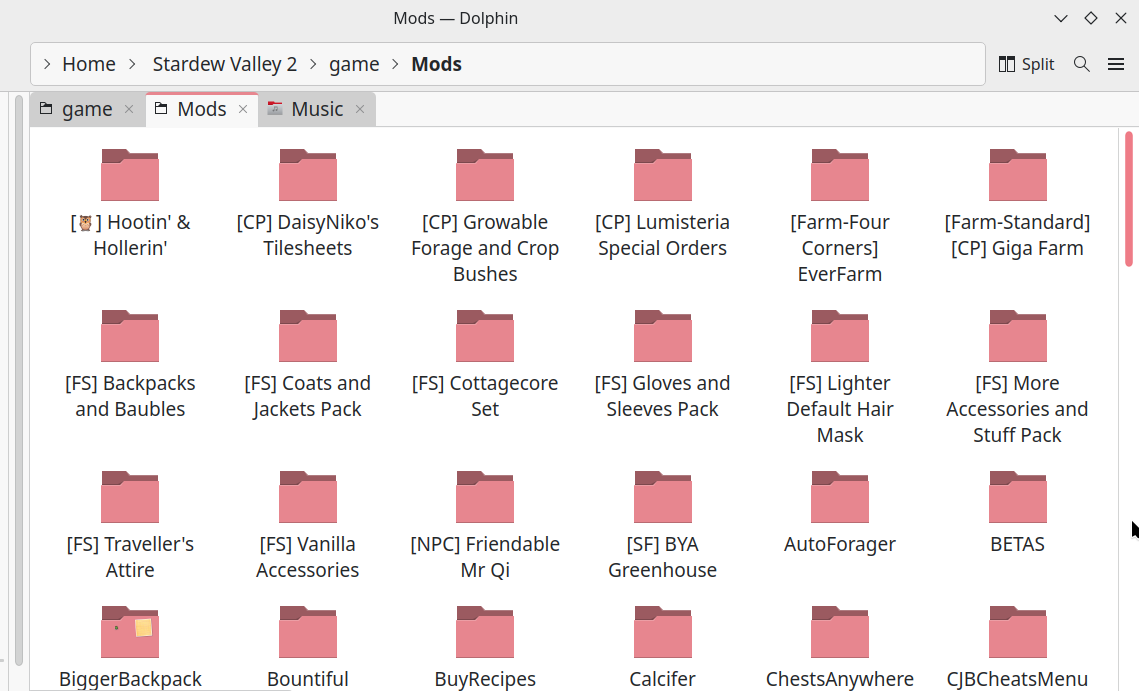Select the [NPC] Friendable Mr Qi folder icon
This screenshot has width=1139, height=691.
[485, 498]
